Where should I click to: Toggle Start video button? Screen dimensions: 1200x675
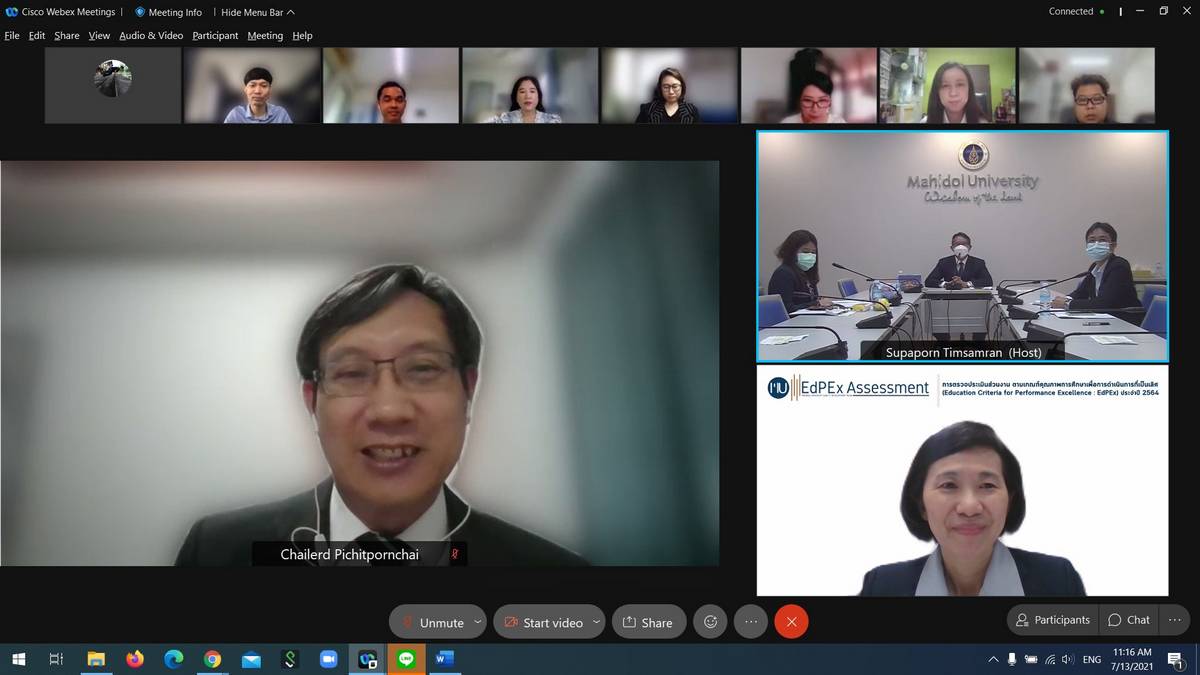tap(543, 622)
